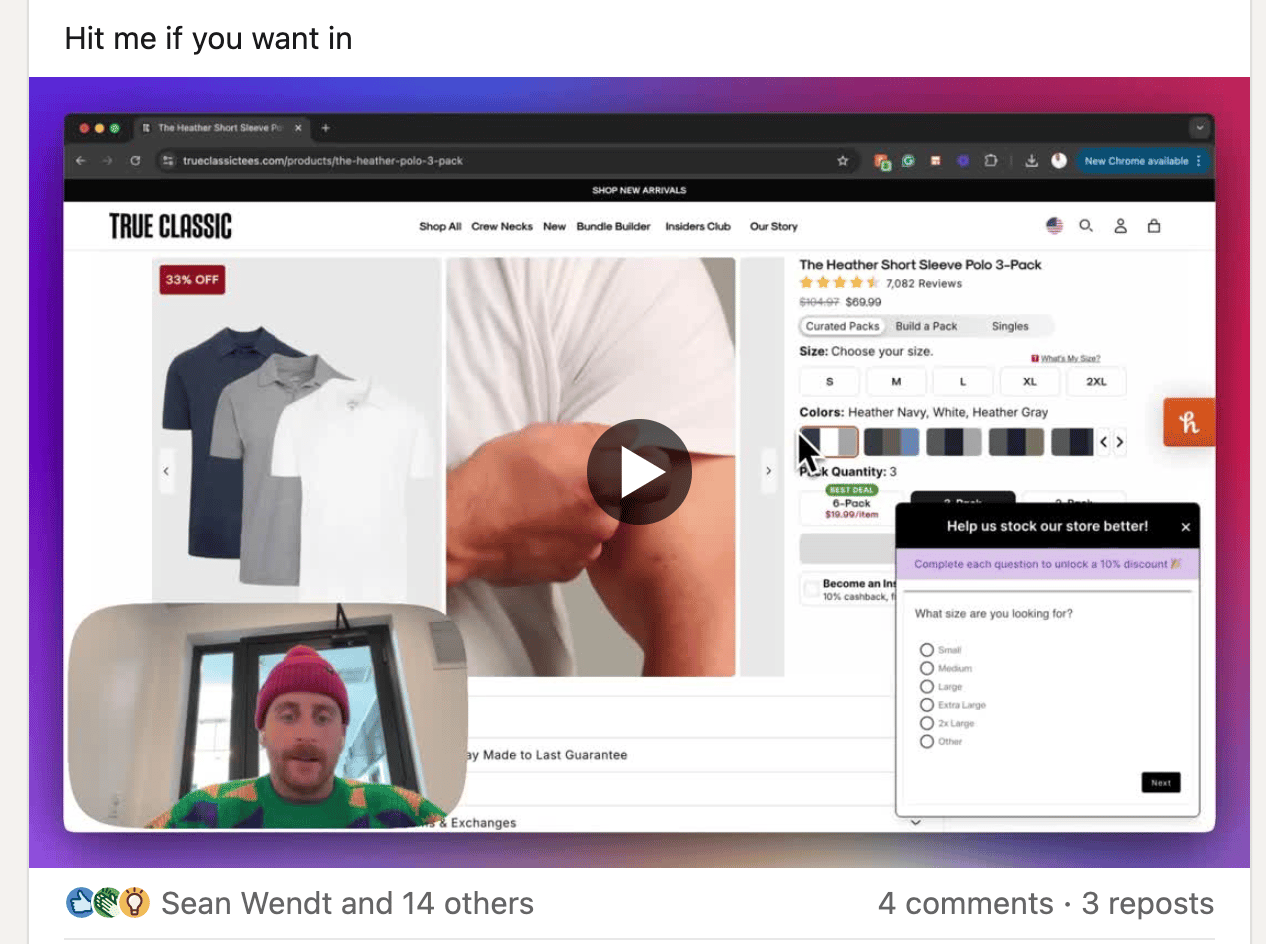The width and height of the screenshot is (1266, 944).
Task: Select the Build a Pack tab
Action: (x=926, y=326)
